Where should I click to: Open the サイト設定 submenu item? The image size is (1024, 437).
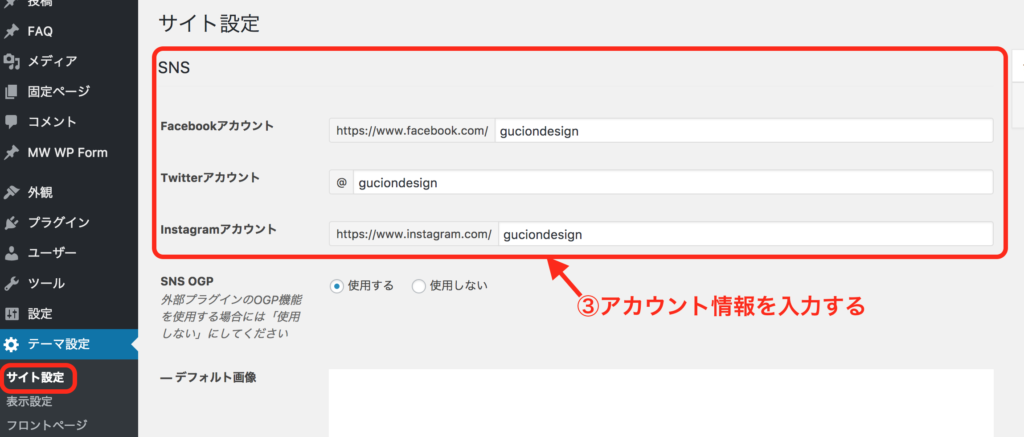[x=34, y=378]
